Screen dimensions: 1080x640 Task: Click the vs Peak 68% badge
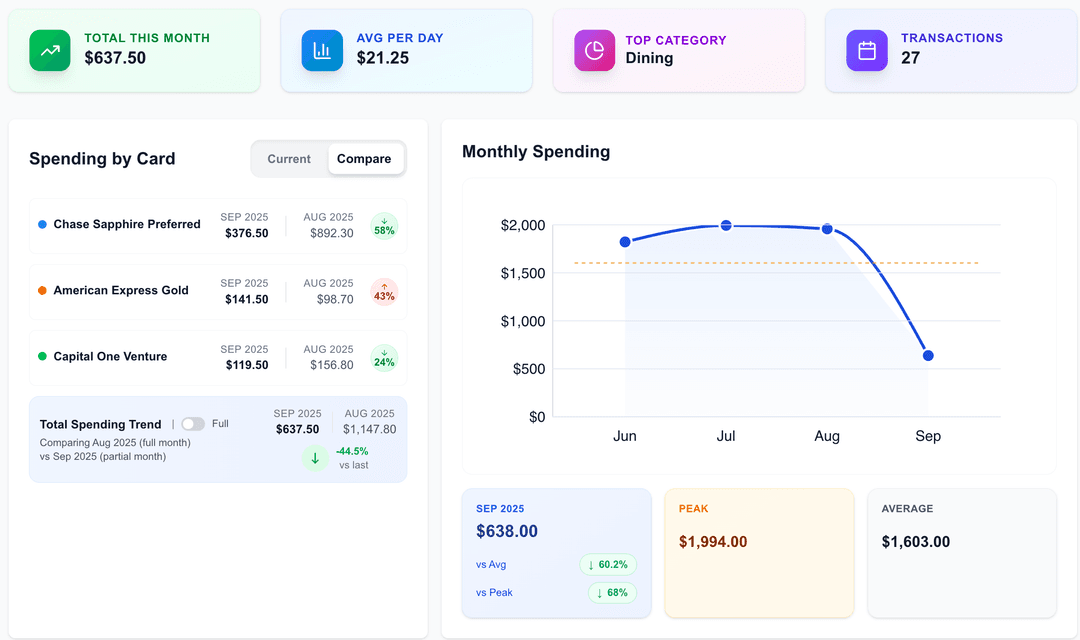[612, 593]
